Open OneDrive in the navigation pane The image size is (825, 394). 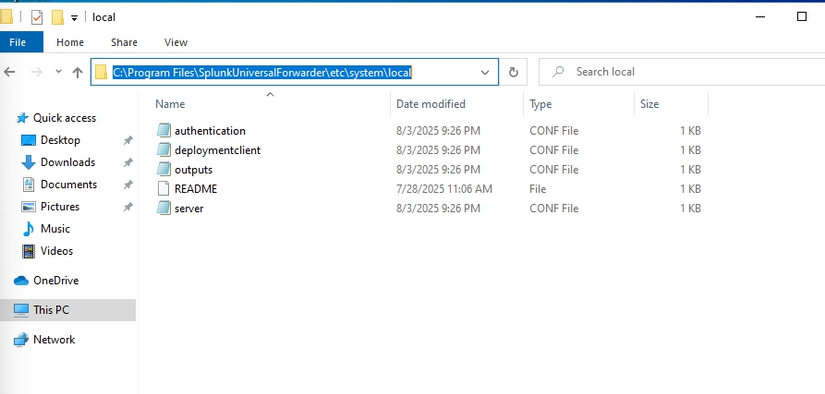(x=56, y=280)
